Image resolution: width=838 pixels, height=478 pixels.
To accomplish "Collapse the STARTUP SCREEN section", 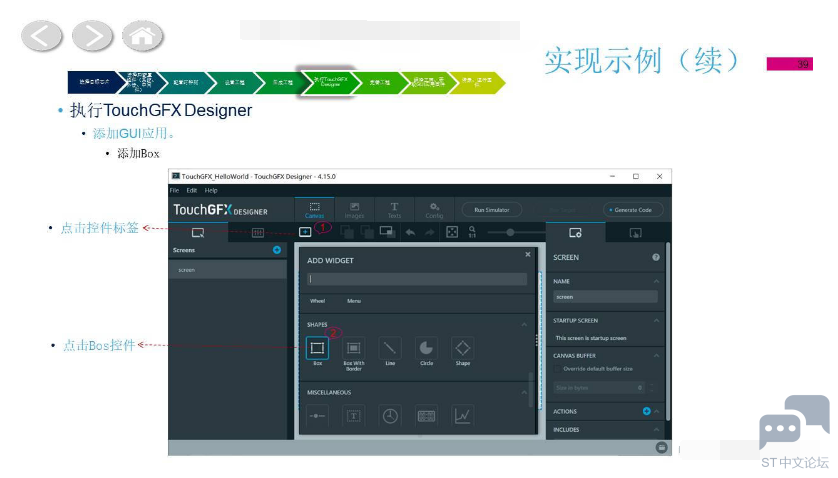I will pyautogui.click(x=656, y=321).
